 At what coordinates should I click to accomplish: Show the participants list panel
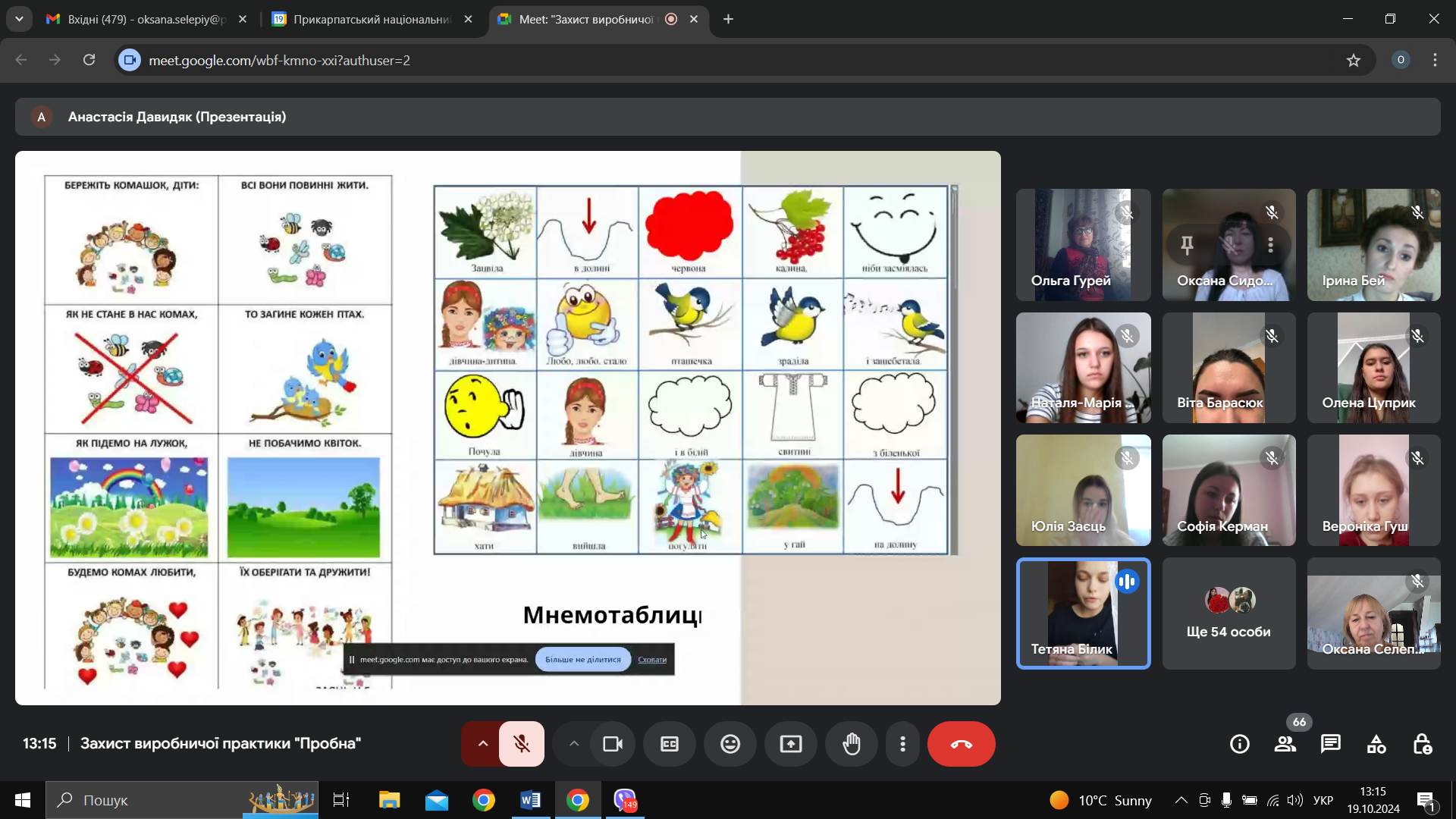1285,744
